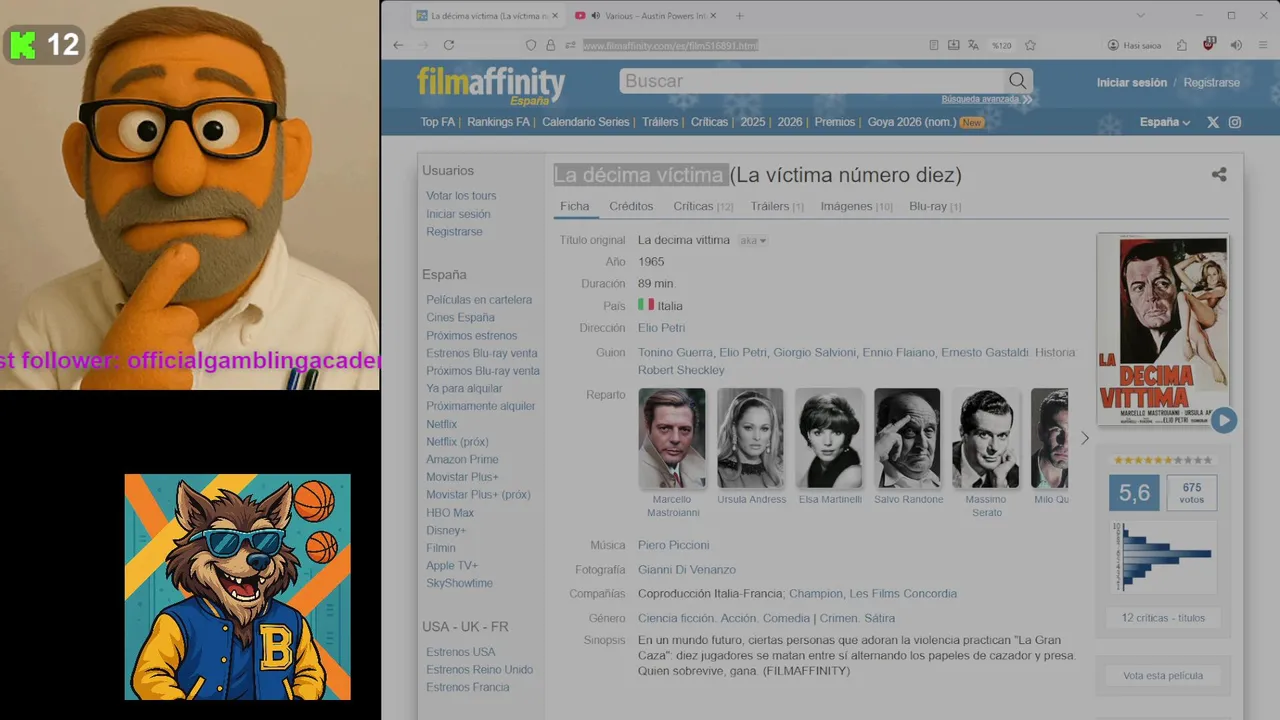This screenshot has height=720, width=1280.
Task: Click the star rating row under poster
Action: click(x=1163, y=461)
